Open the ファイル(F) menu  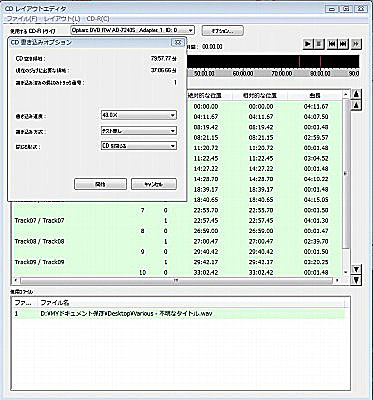[23, 19]
